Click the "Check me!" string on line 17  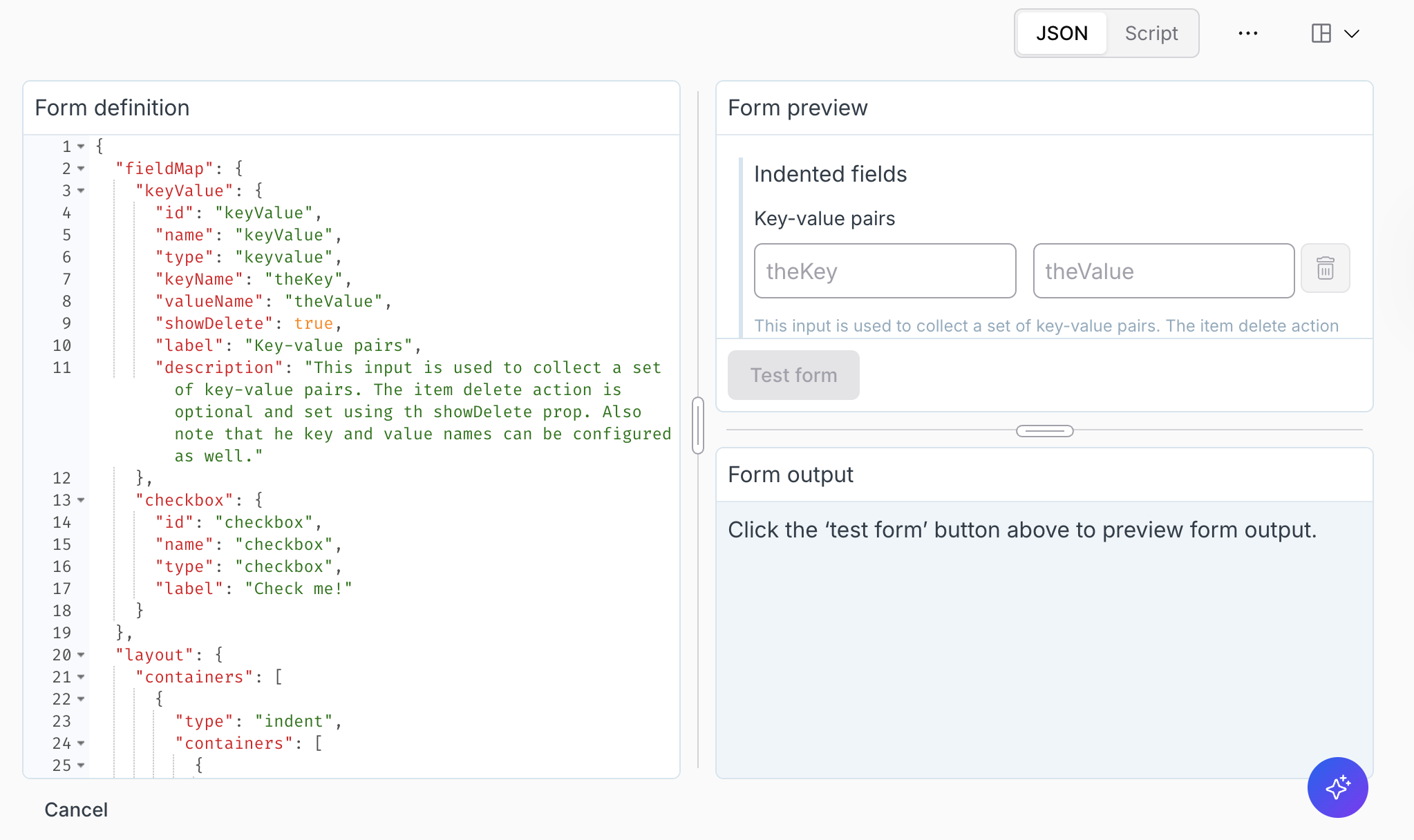click(299, 589)
